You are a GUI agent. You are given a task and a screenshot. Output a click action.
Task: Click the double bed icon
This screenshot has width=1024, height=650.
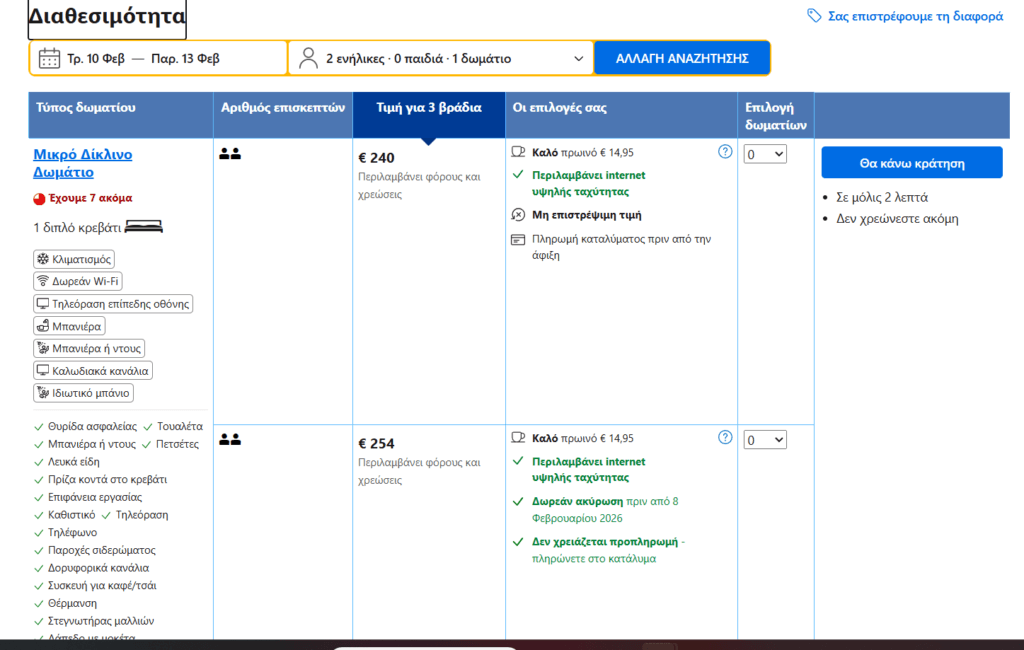click(144, 228)
